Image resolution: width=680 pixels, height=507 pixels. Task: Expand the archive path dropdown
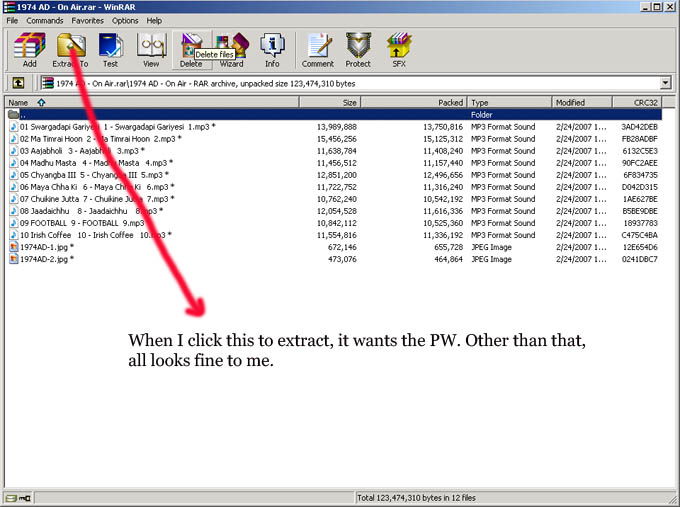coord(665,83)
